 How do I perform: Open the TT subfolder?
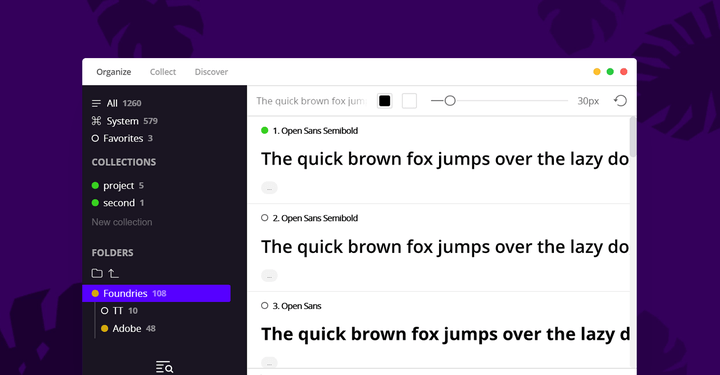pos(118,311)
